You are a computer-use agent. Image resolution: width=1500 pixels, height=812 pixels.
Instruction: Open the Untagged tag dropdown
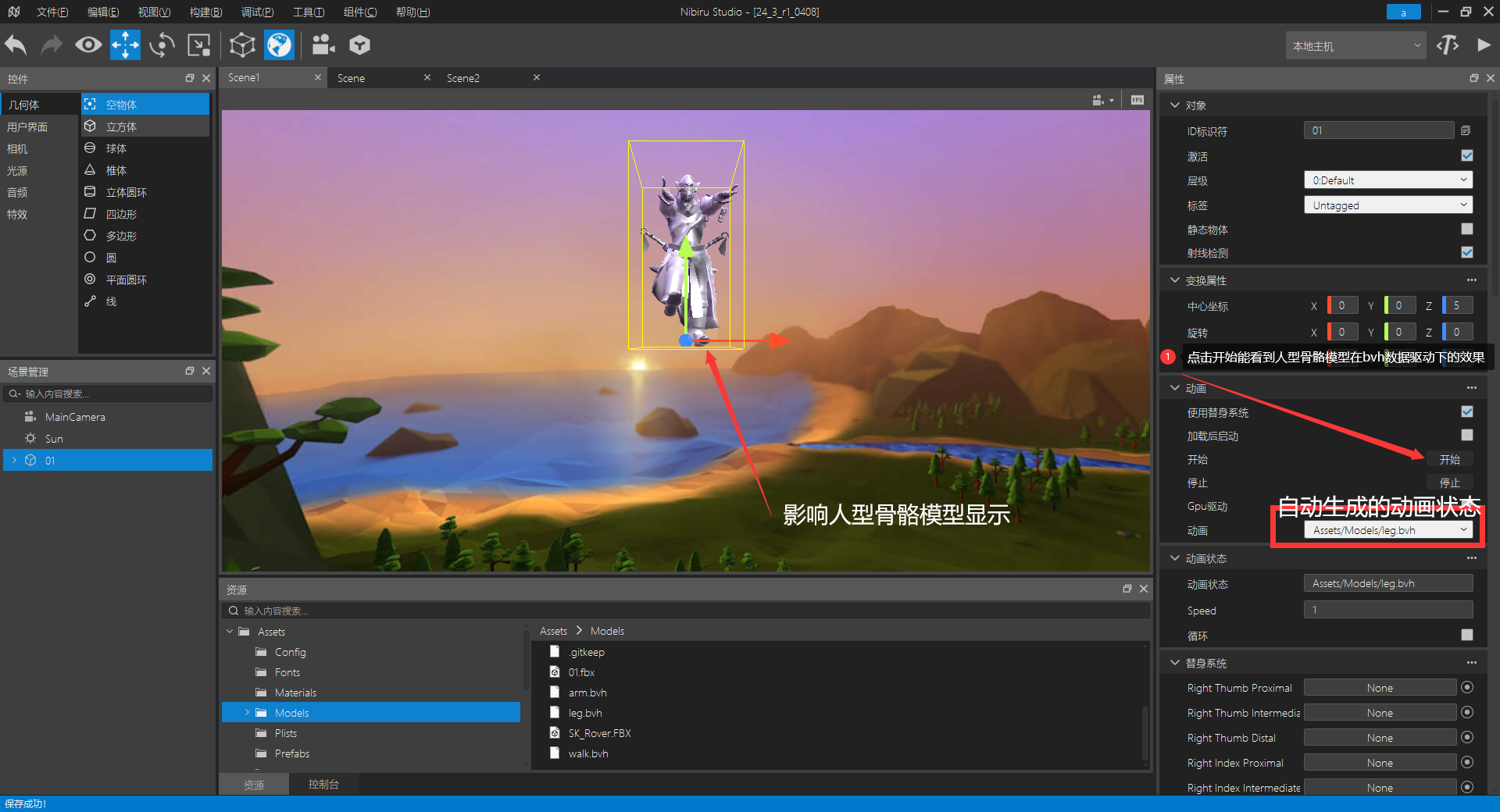coord(1387,205)
